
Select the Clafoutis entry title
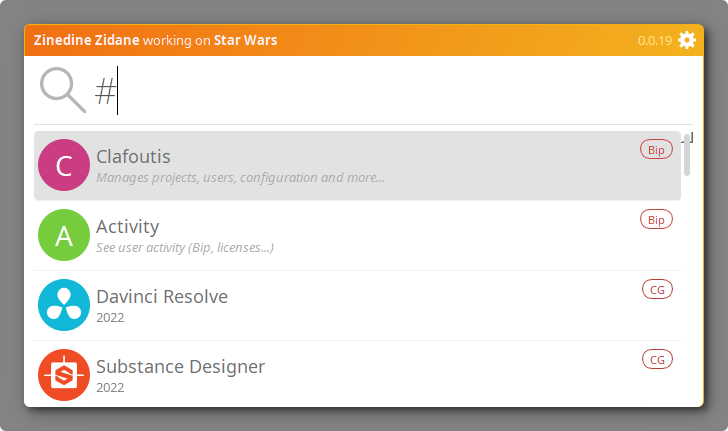pos(133,157)
